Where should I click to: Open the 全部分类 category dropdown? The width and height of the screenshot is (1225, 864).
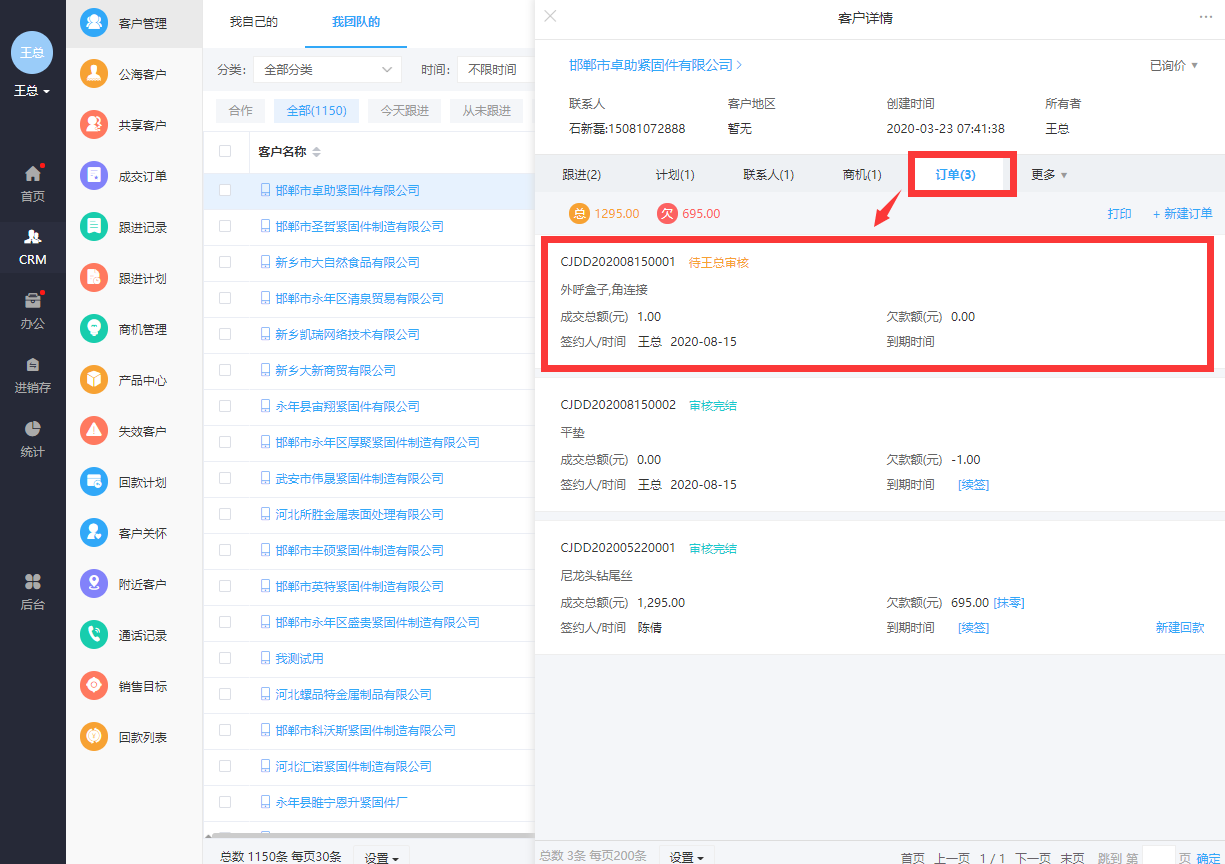point(327,69)
